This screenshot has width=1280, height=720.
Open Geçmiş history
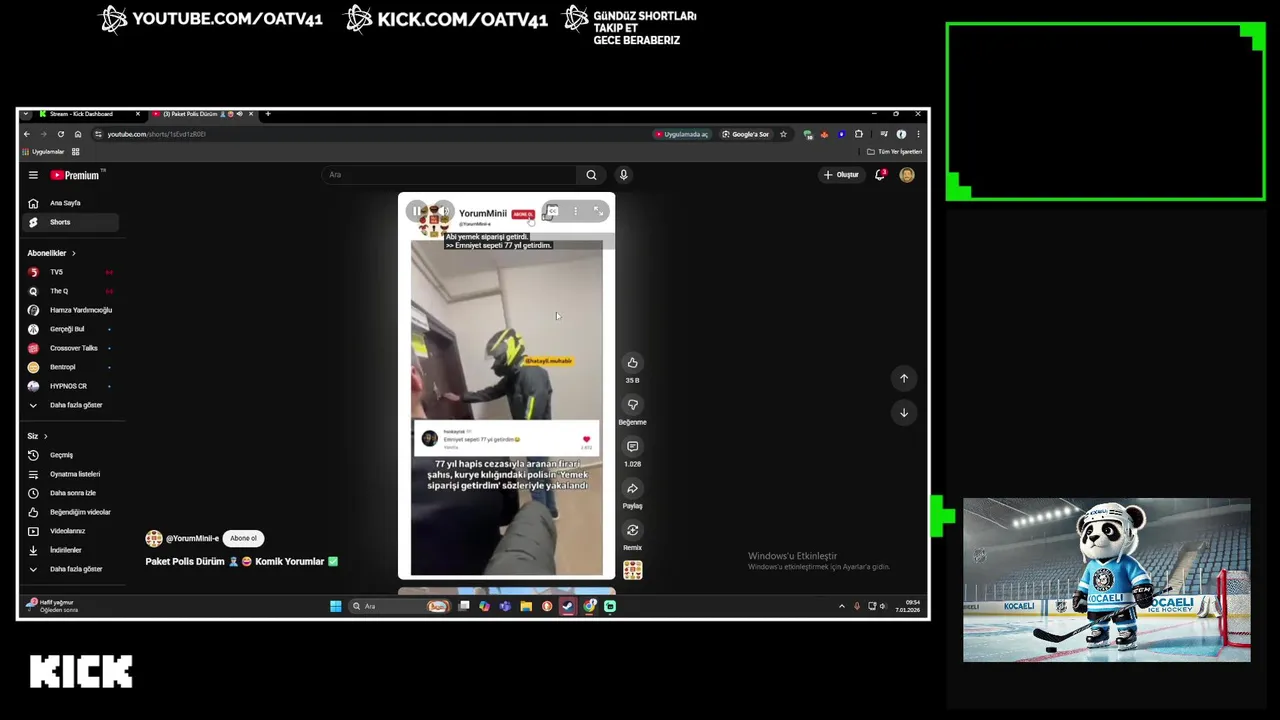tap(71, 455)
